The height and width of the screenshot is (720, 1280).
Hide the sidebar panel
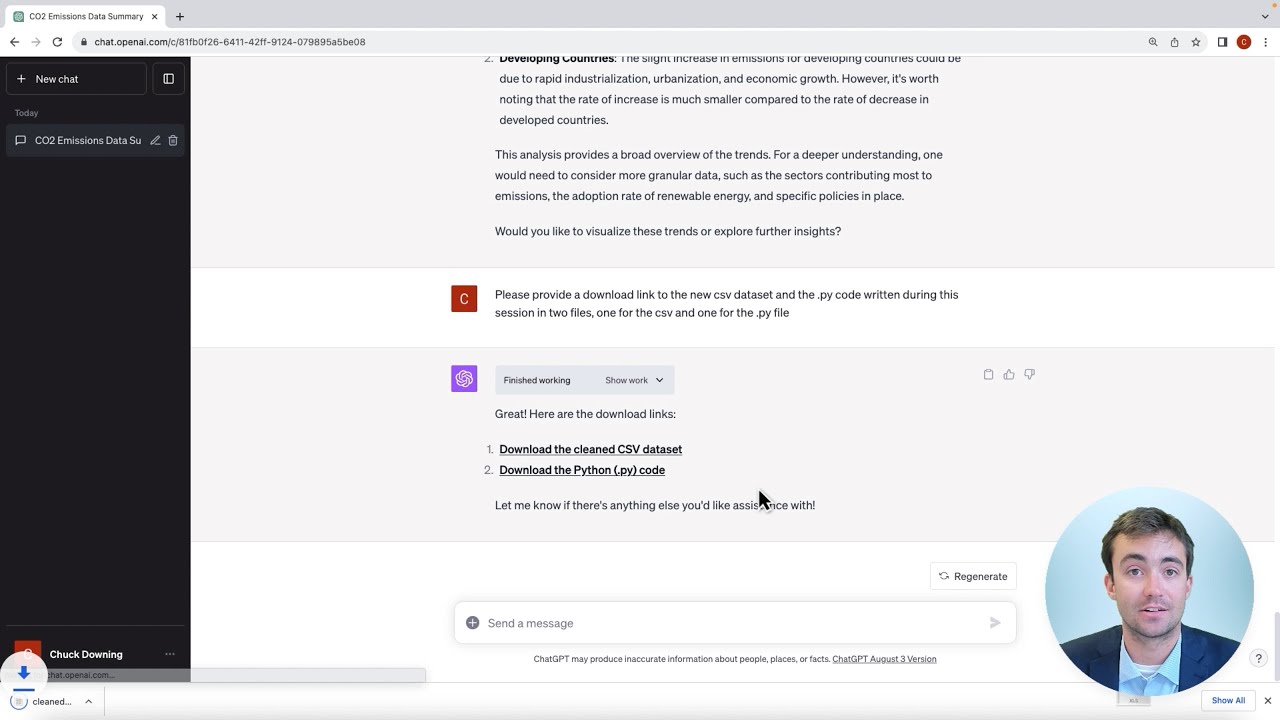pyautogui.click(x=168, y=79)
